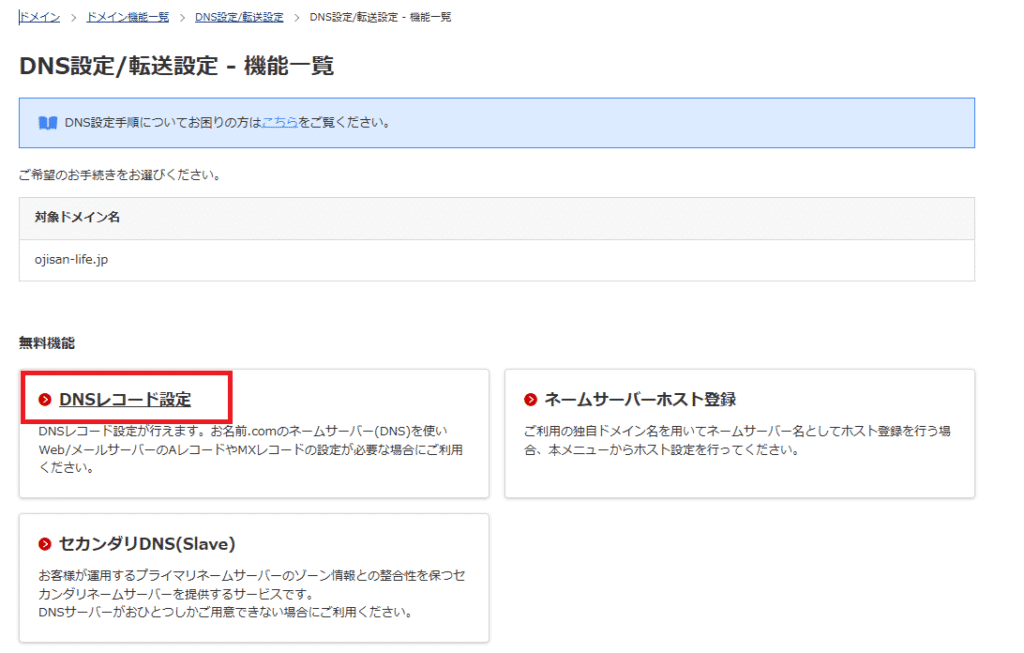Open ネームサーバーホスト登録 option
The width and height of the screenshot is (1024, 653).
640,399
